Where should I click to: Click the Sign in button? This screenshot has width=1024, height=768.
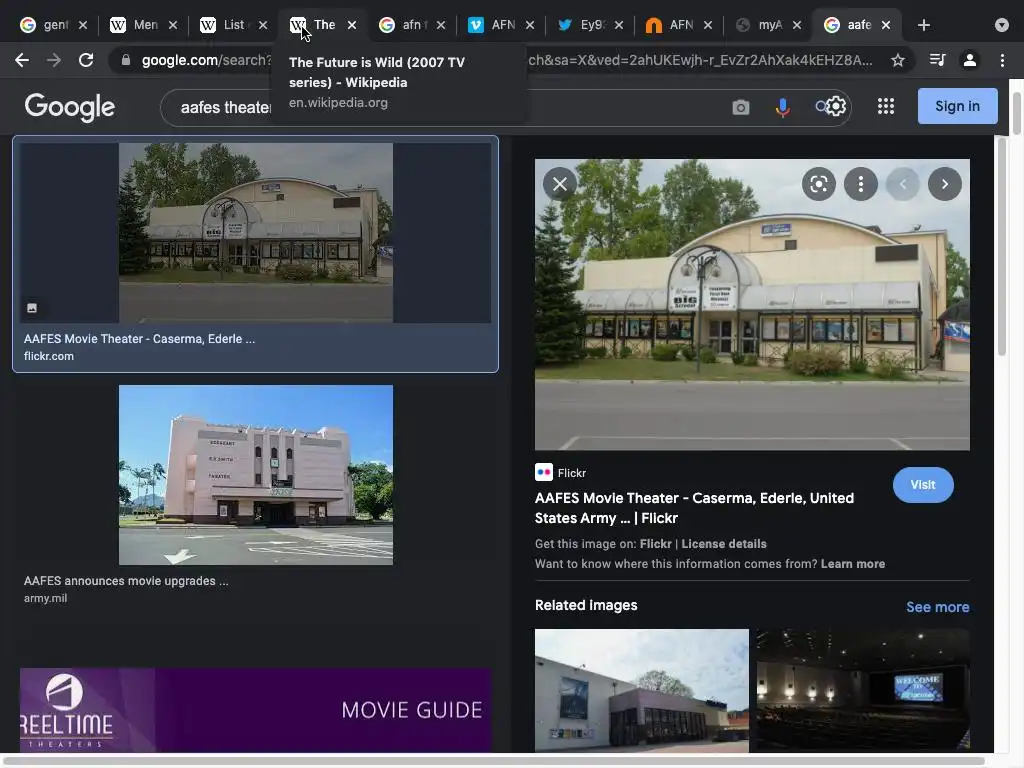(957, 106)
